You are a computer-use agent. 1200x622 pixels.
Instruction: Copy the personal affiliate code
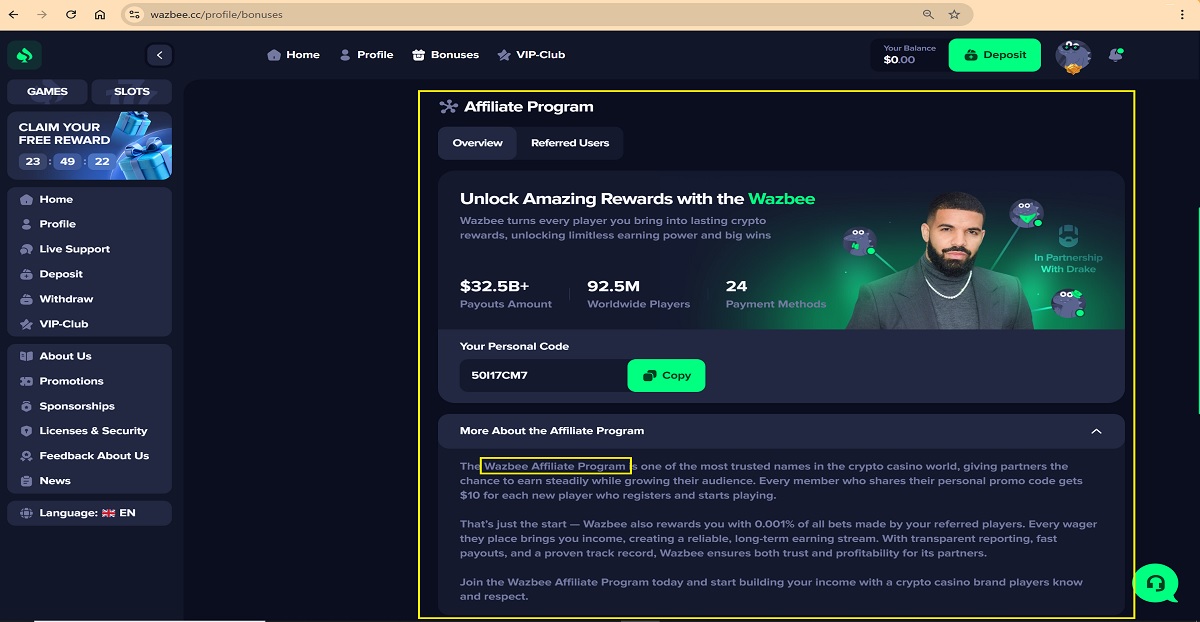(x=666, y=376)
